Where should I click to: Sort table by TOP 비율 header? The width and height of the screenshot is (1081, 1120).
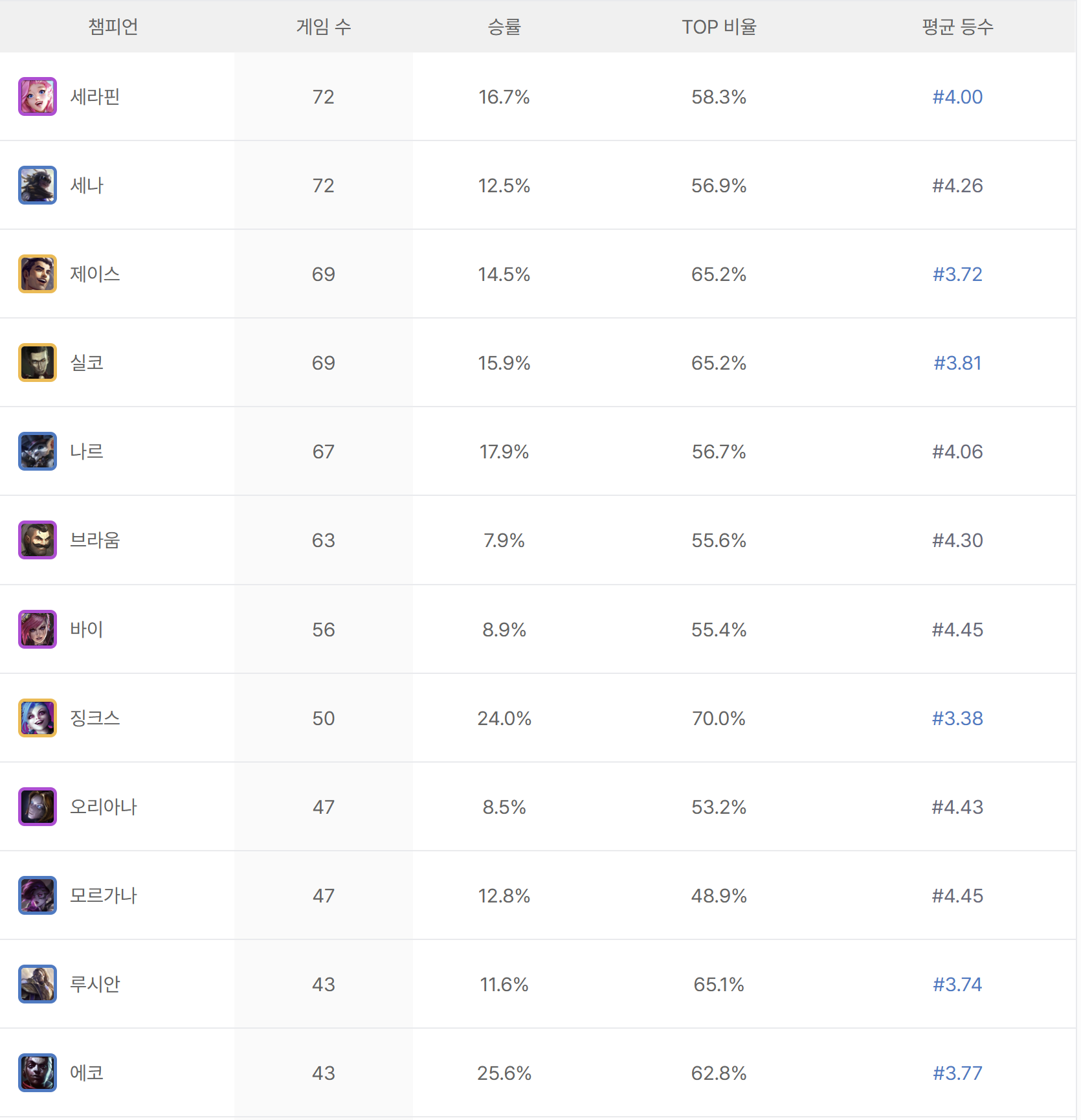point(719,27)
